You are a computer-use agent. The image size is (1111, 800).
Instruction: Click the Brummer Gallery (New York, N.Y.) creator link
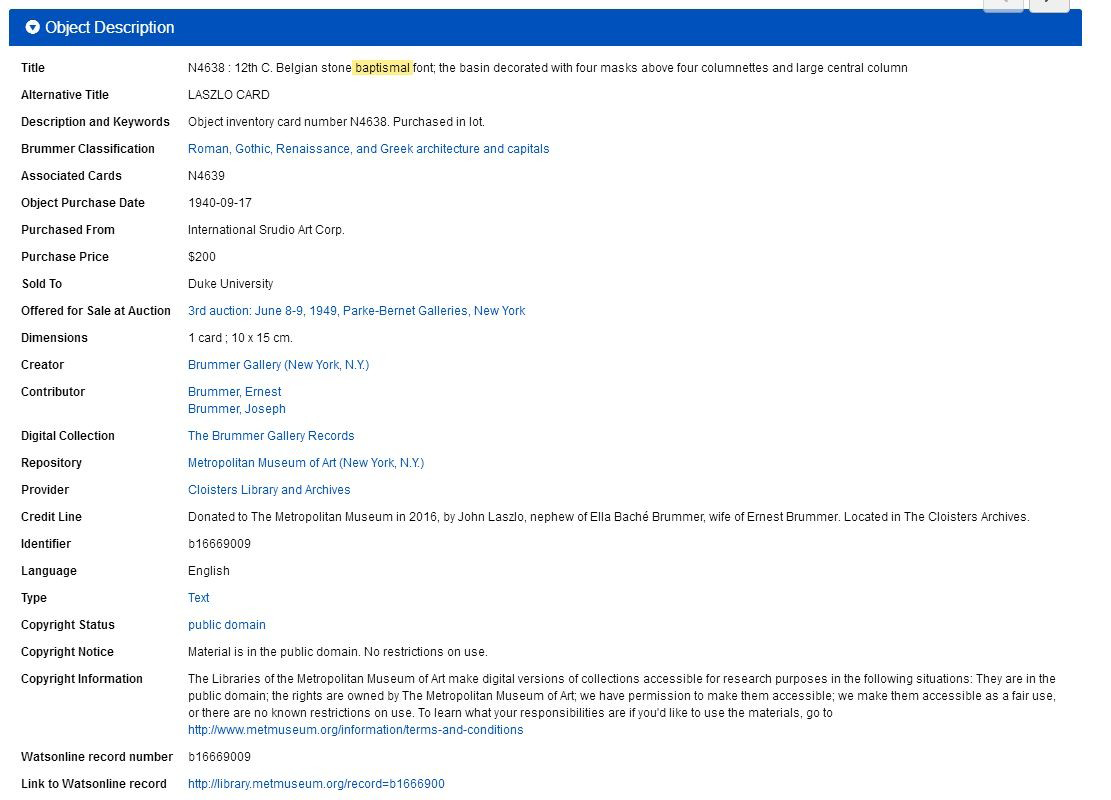[x=278, y=365]
